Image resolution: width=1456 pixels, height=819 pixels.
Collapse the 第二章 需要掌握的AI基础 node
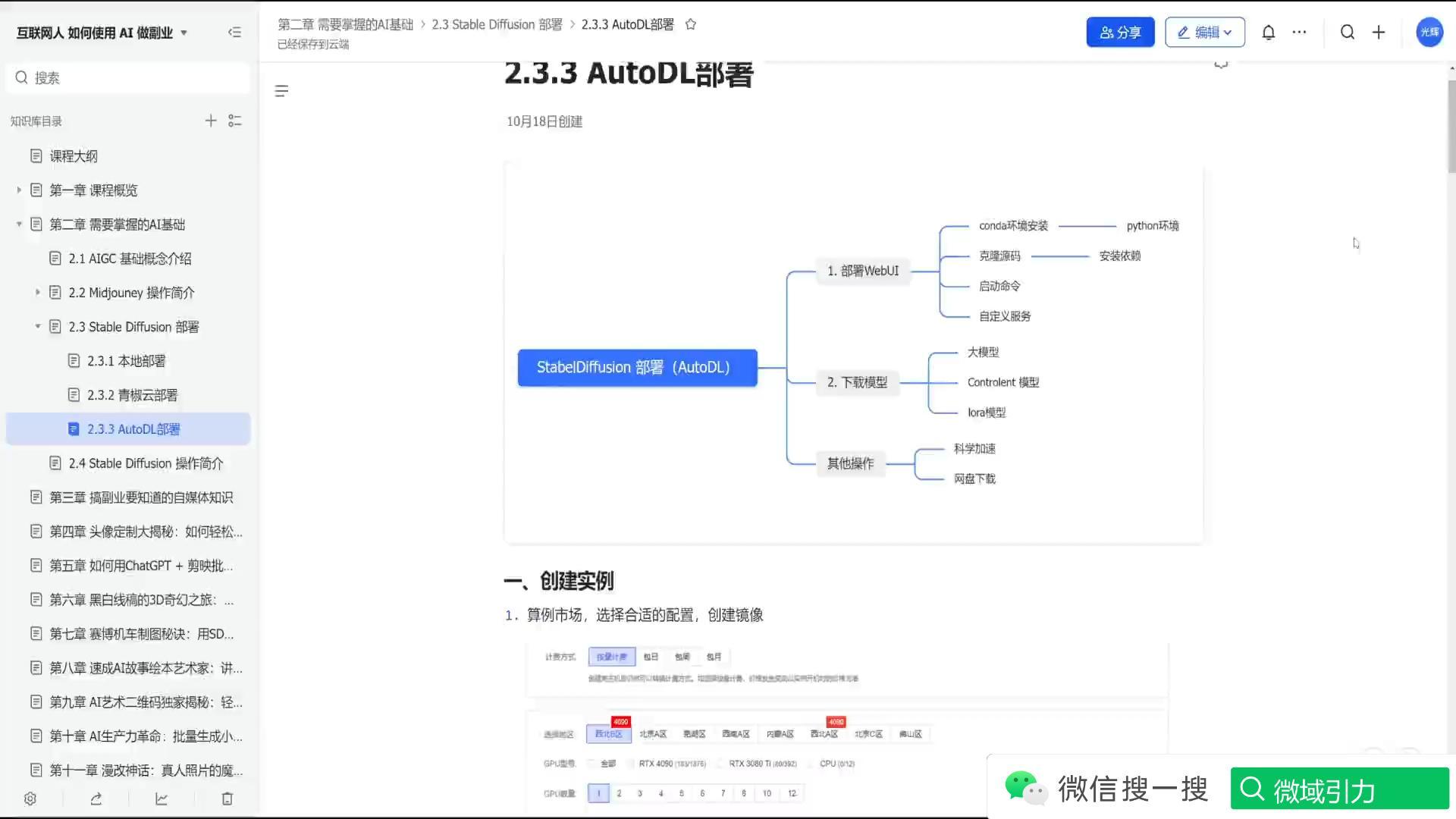(19, 224)
